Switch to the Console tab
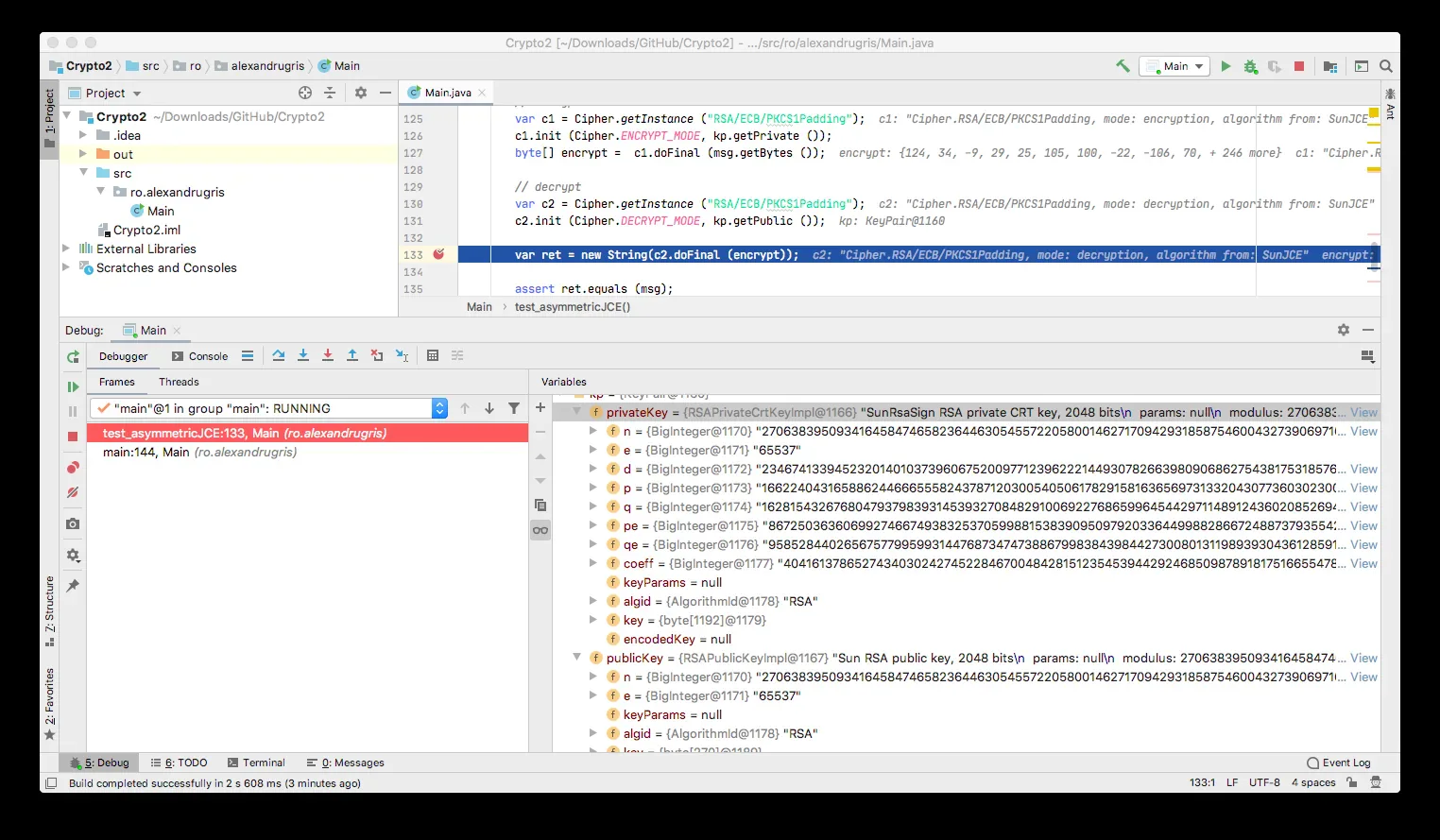 point(199,356)
